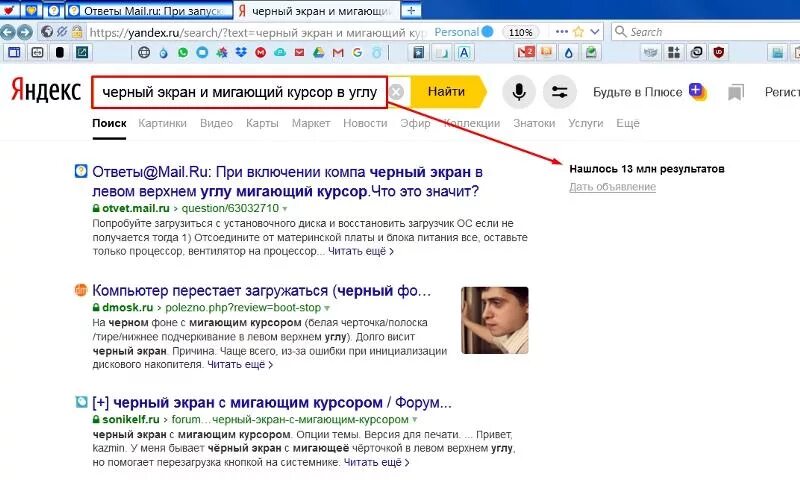Click the browser address bar URL
The image size is (800, 487).
pos(258,32)
